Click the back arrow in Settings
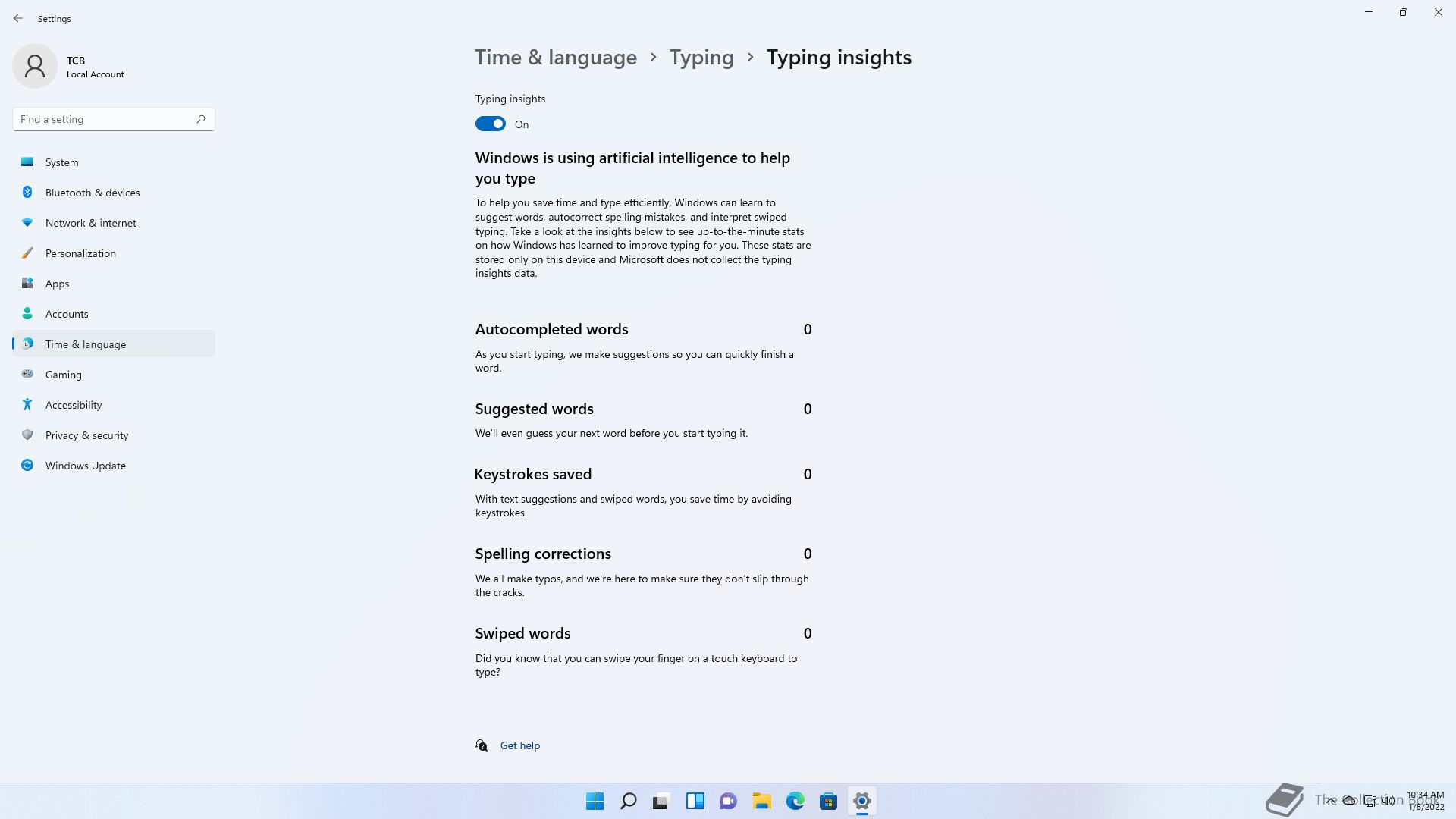Viewport: 1456px width, 819px height. [18, 18]
